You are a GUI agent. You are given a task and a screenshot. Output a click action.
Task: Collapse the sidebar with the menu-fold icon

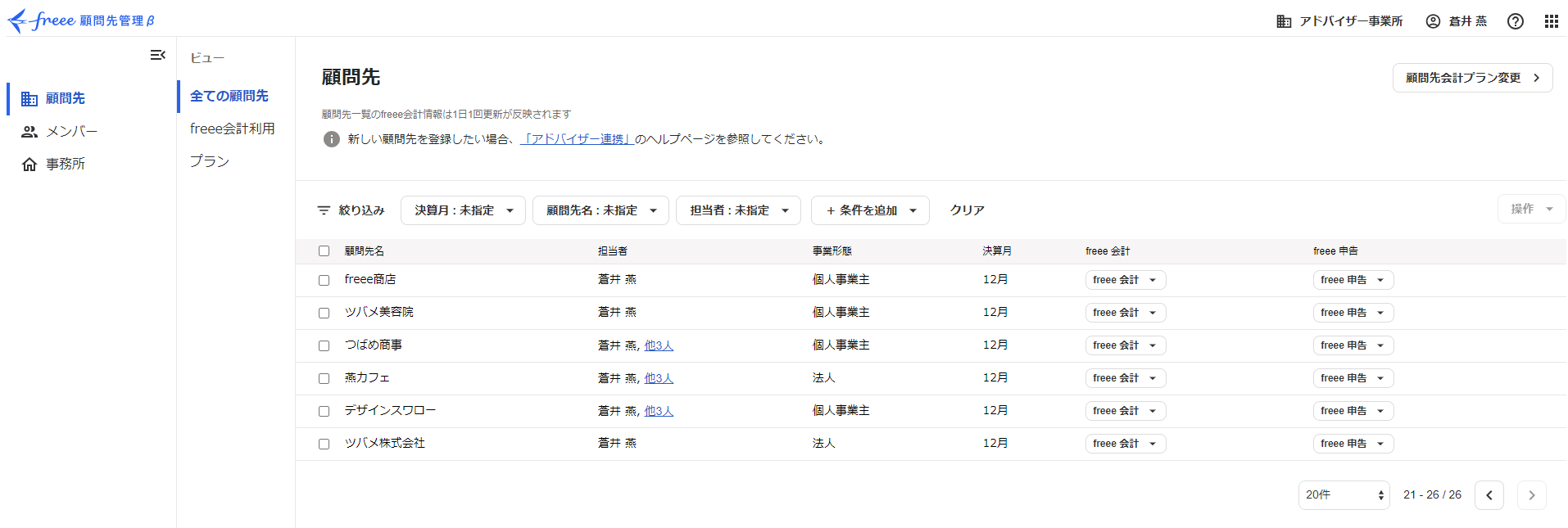coord(158,55)
